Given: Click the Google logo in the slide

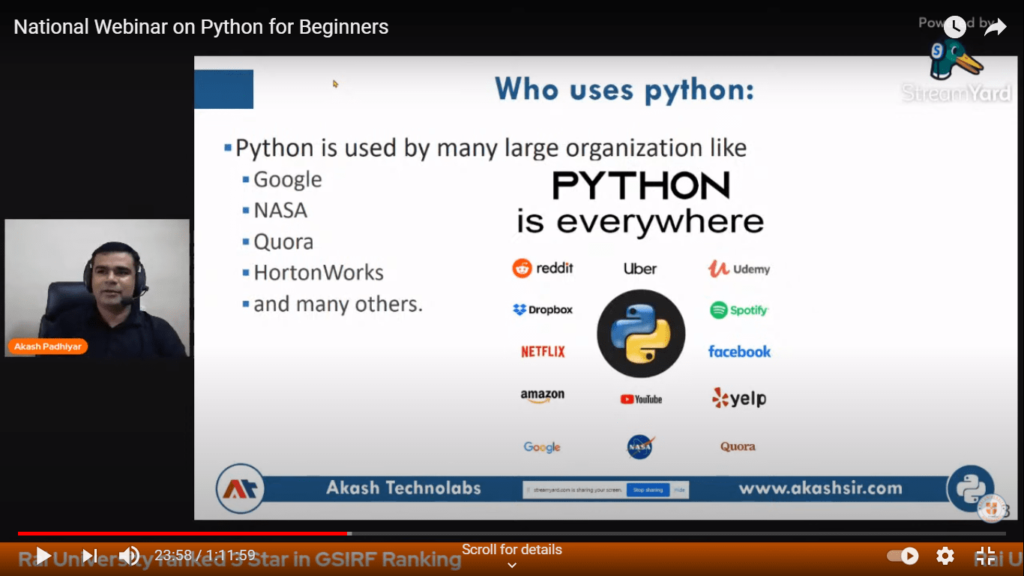Looking at the screenshot, I should coord(542,447).
